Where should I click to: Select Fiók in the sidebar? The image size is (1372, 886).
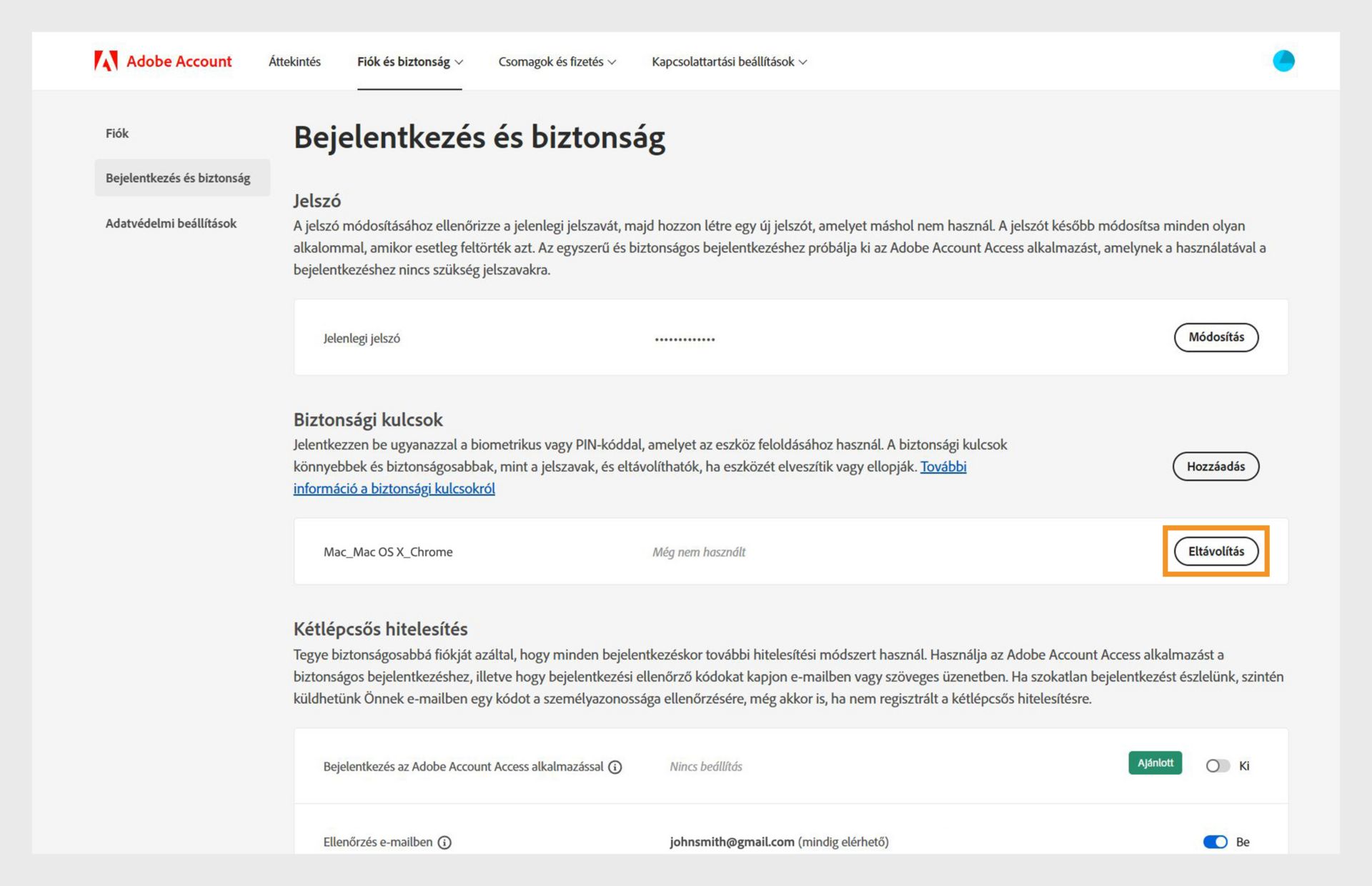(x=117, y=134)
